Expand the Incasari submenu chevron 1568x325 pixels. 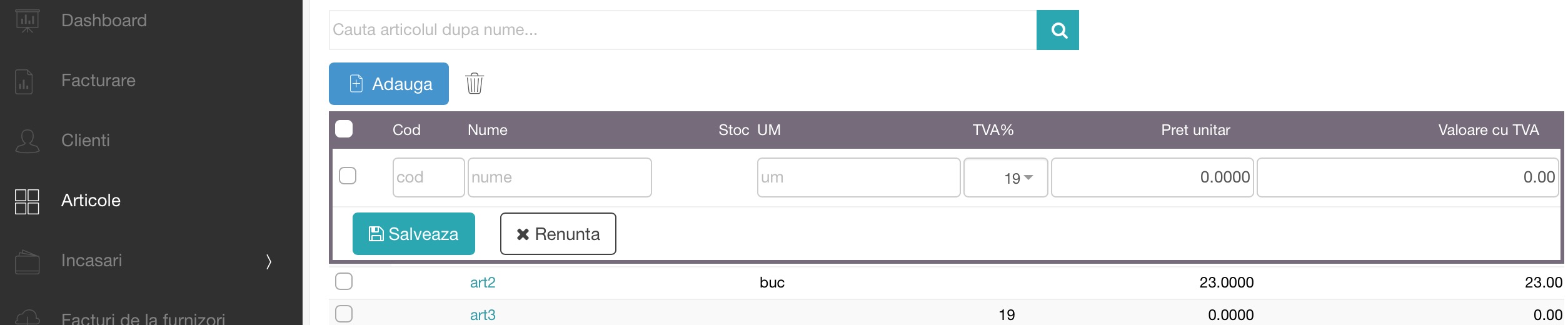point(269,261)
